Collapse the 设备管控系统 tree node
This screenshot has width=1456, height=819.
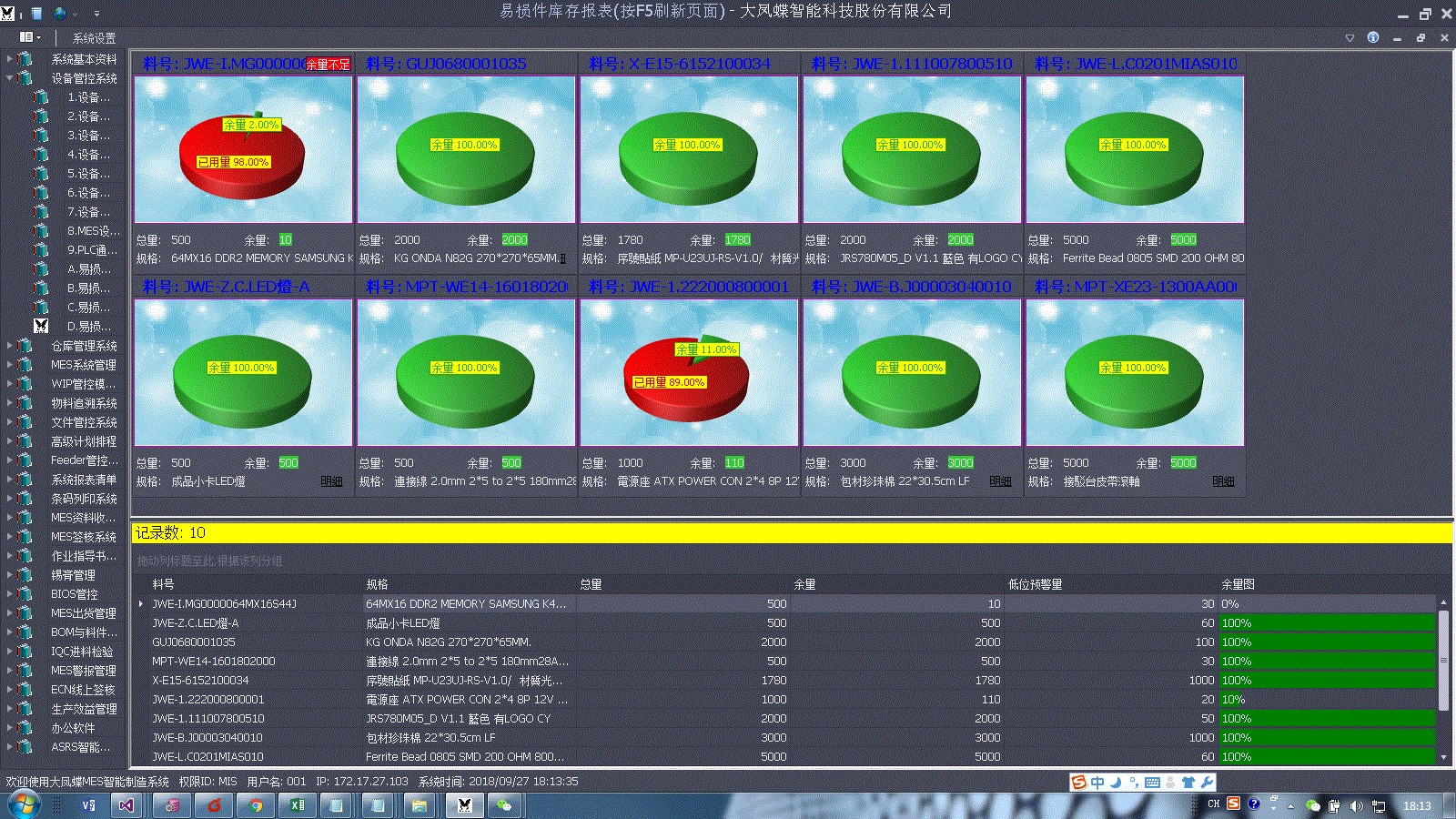(10, 77)
